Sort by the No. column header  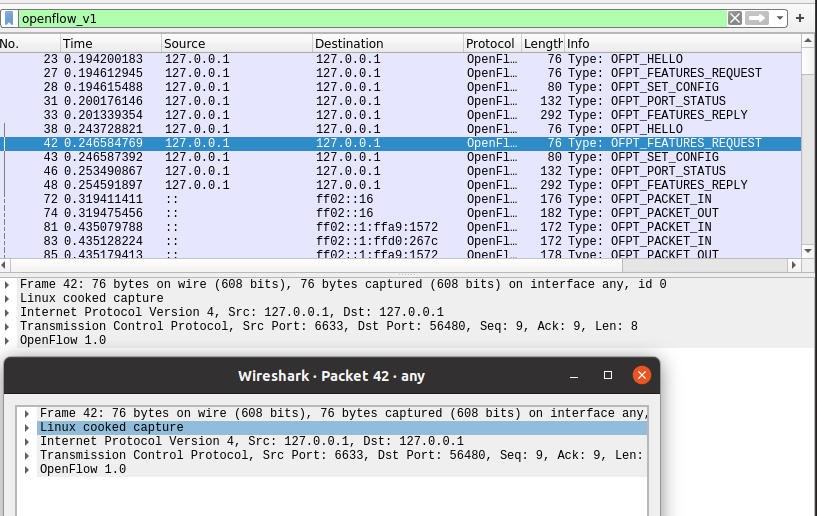coord(30,44)
